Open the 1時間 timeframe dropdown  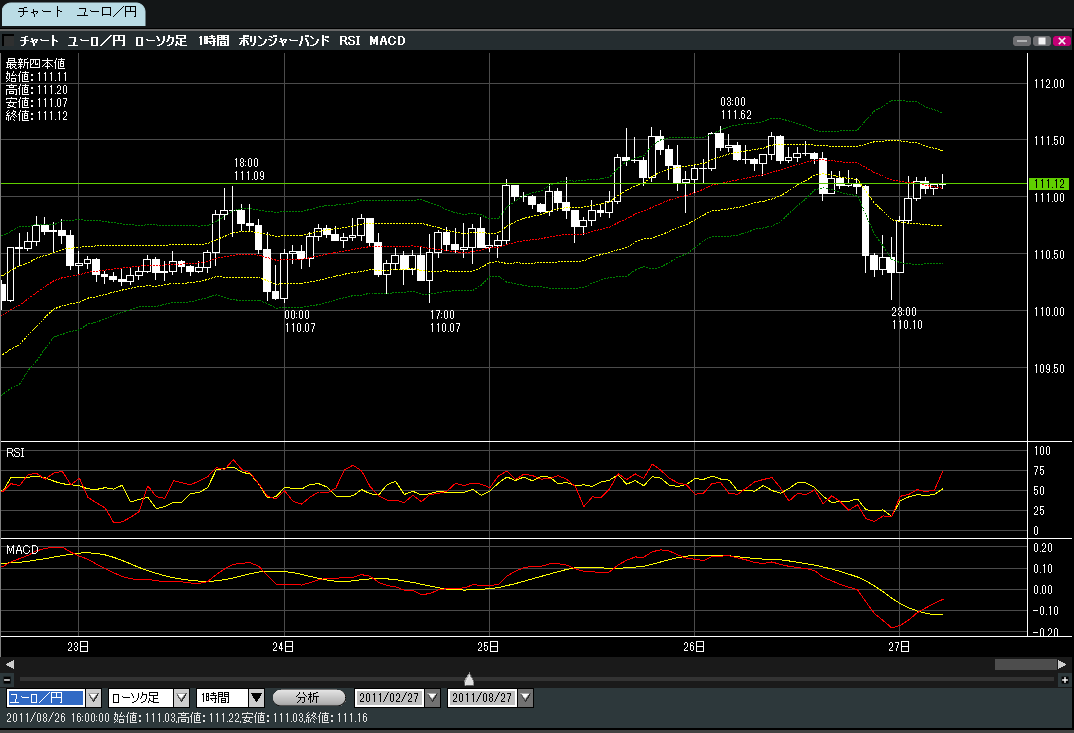256,698
